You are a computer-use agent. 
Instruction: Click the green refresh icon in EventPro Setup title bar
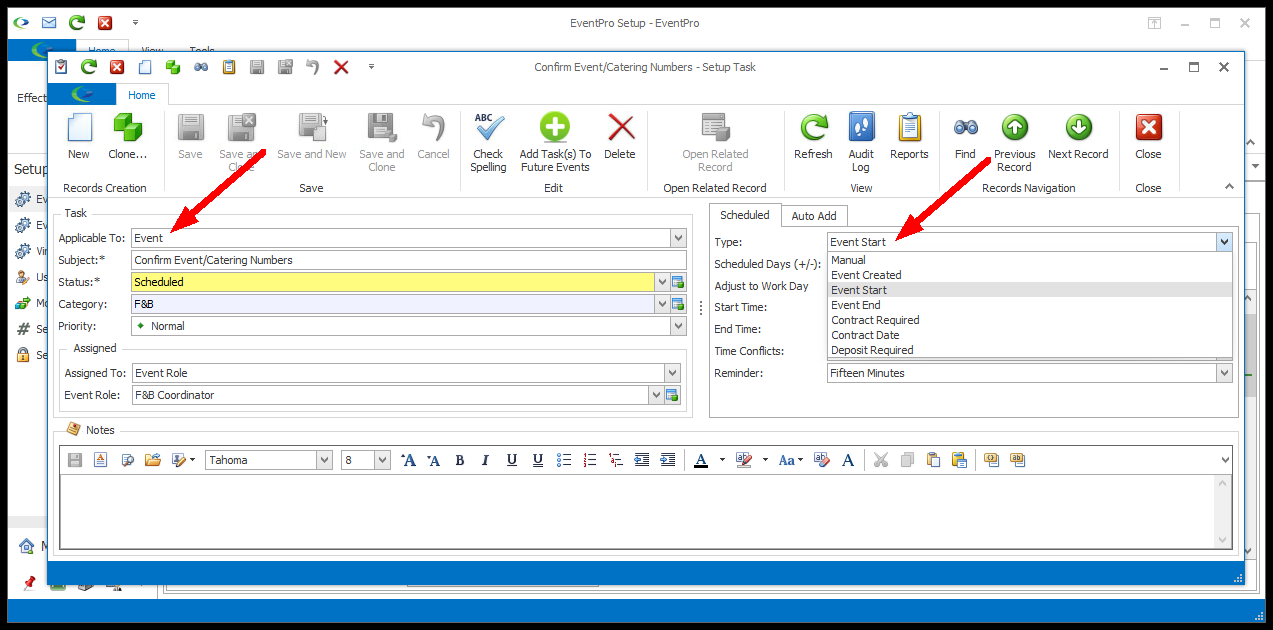(x=77, y=22)
